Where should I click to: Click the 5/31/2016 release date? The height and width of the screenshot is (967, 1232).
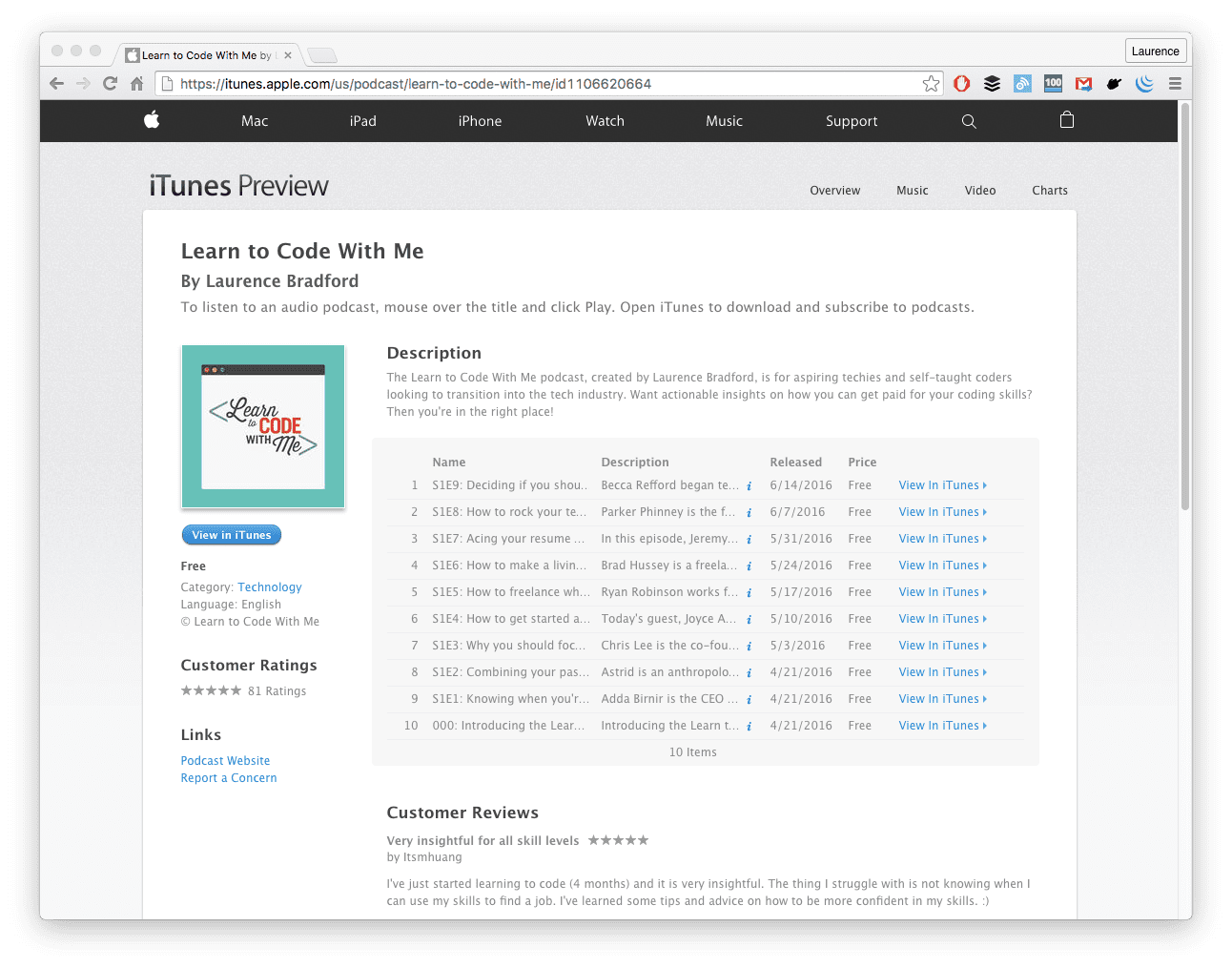(x=801, y=539)
